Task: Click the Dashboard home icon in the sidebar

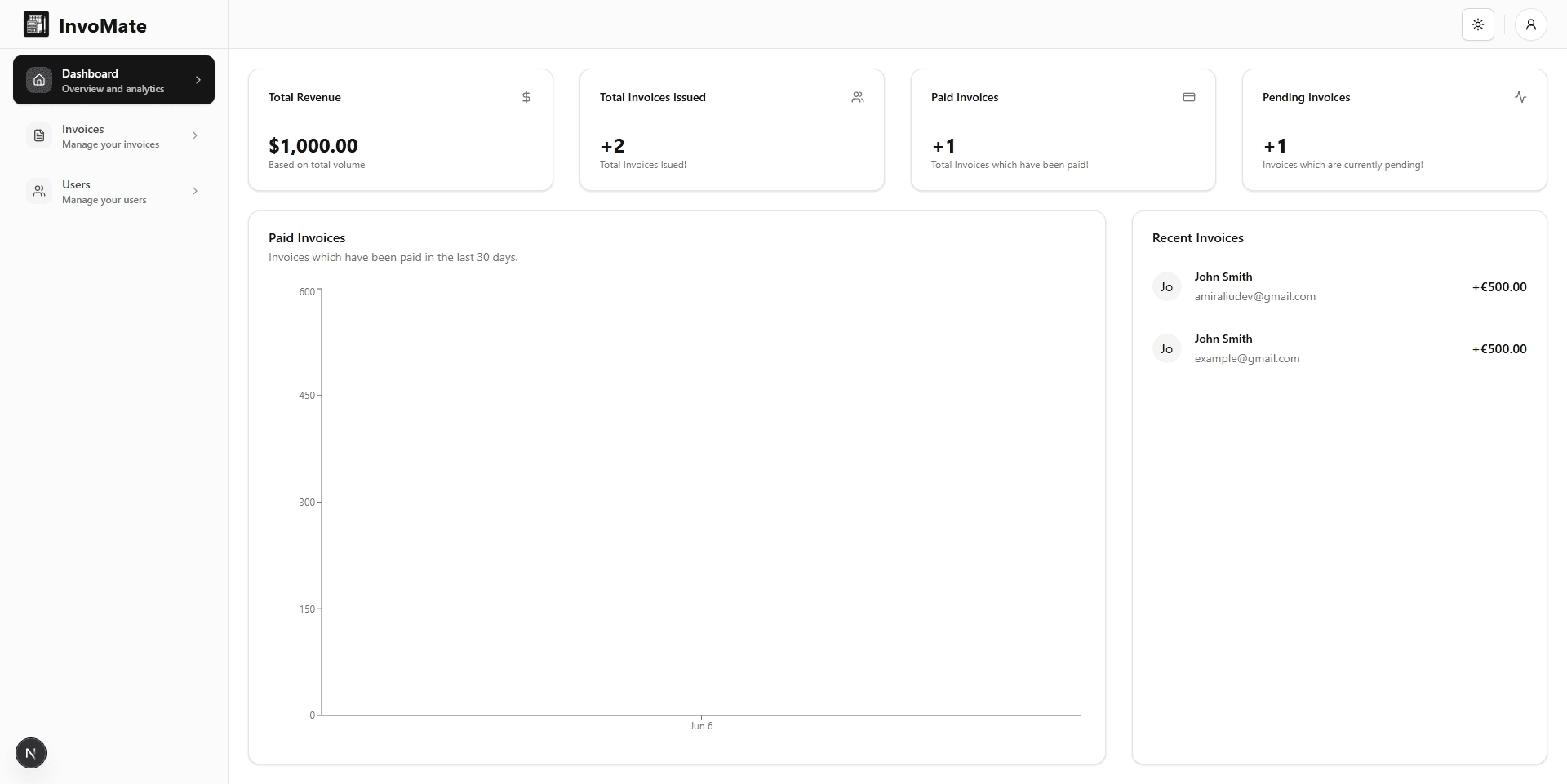Action: point(39,79)
